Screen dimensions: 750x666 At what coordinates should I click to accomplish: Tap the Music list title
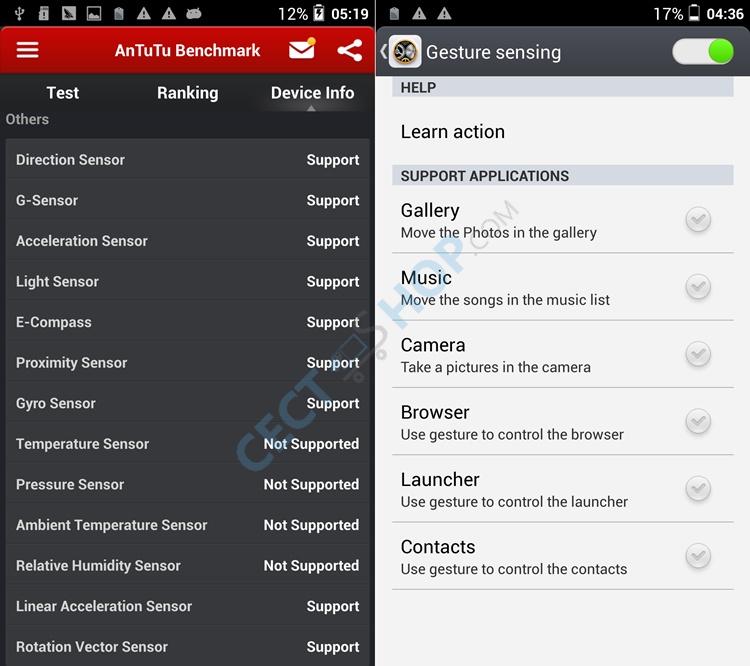pos(426,278)
